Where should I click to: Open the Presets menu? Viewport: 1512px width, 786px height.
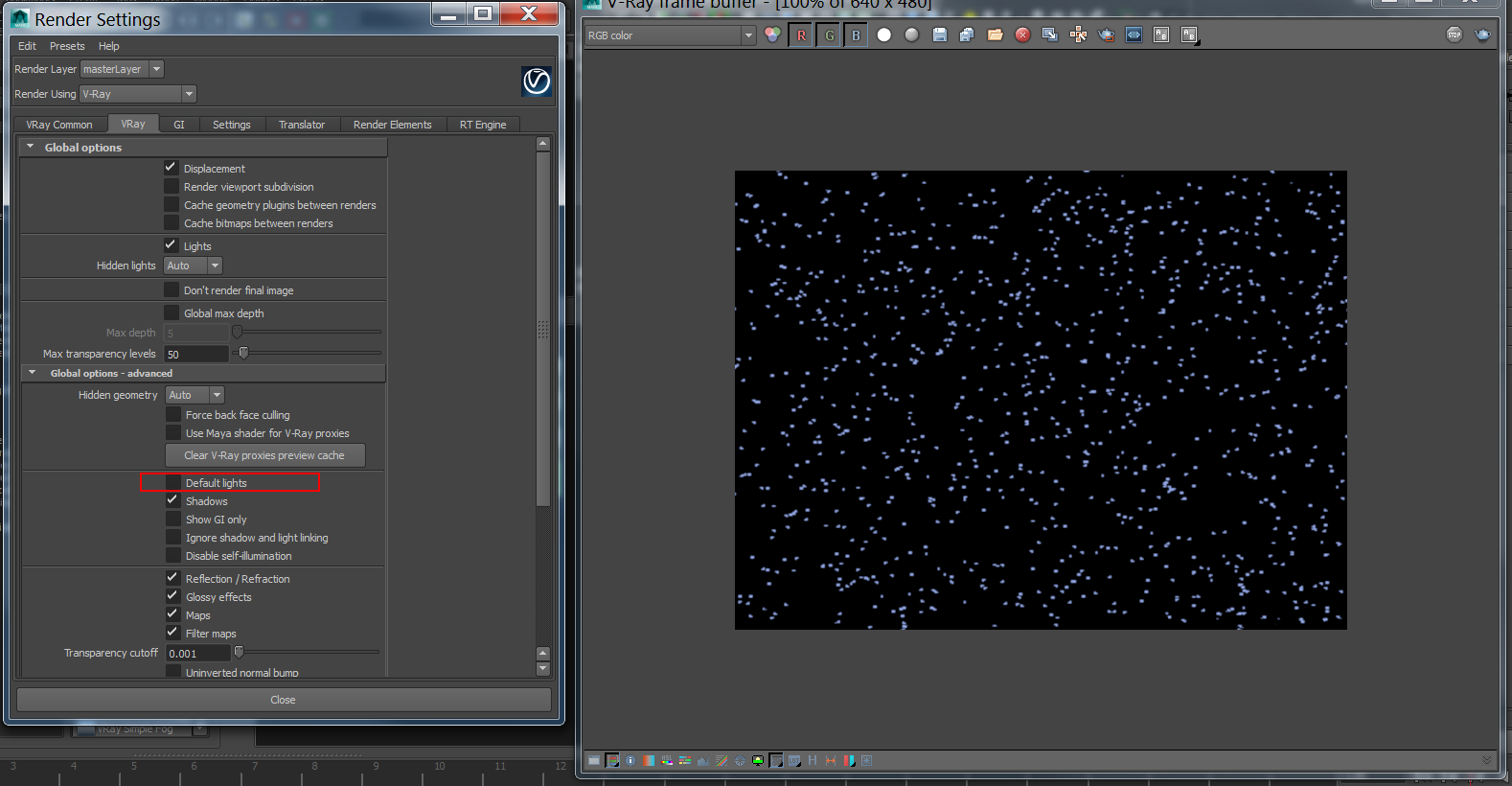67,46
